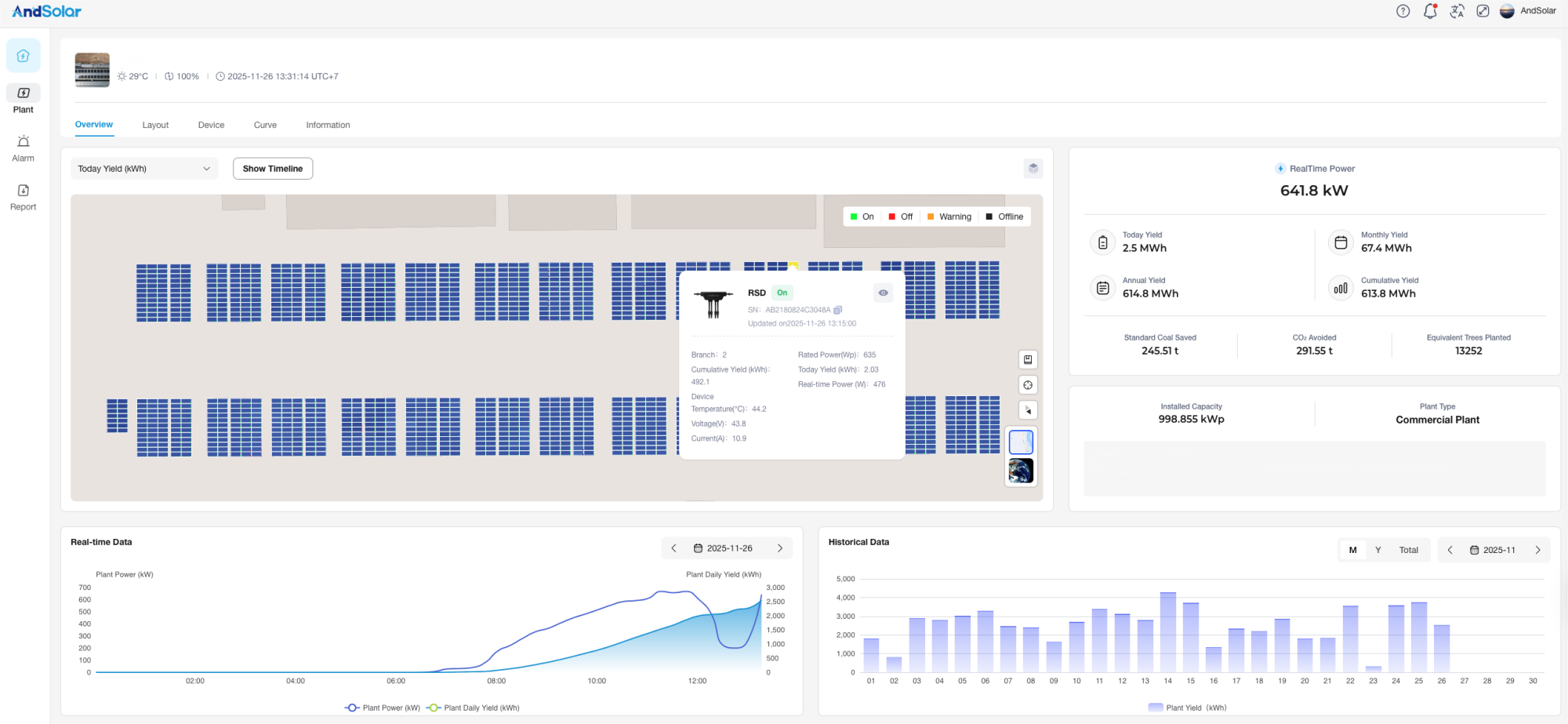Click the language translation icon
This screenshot has height=724, width=1568.
click(x=1457, y=11)
